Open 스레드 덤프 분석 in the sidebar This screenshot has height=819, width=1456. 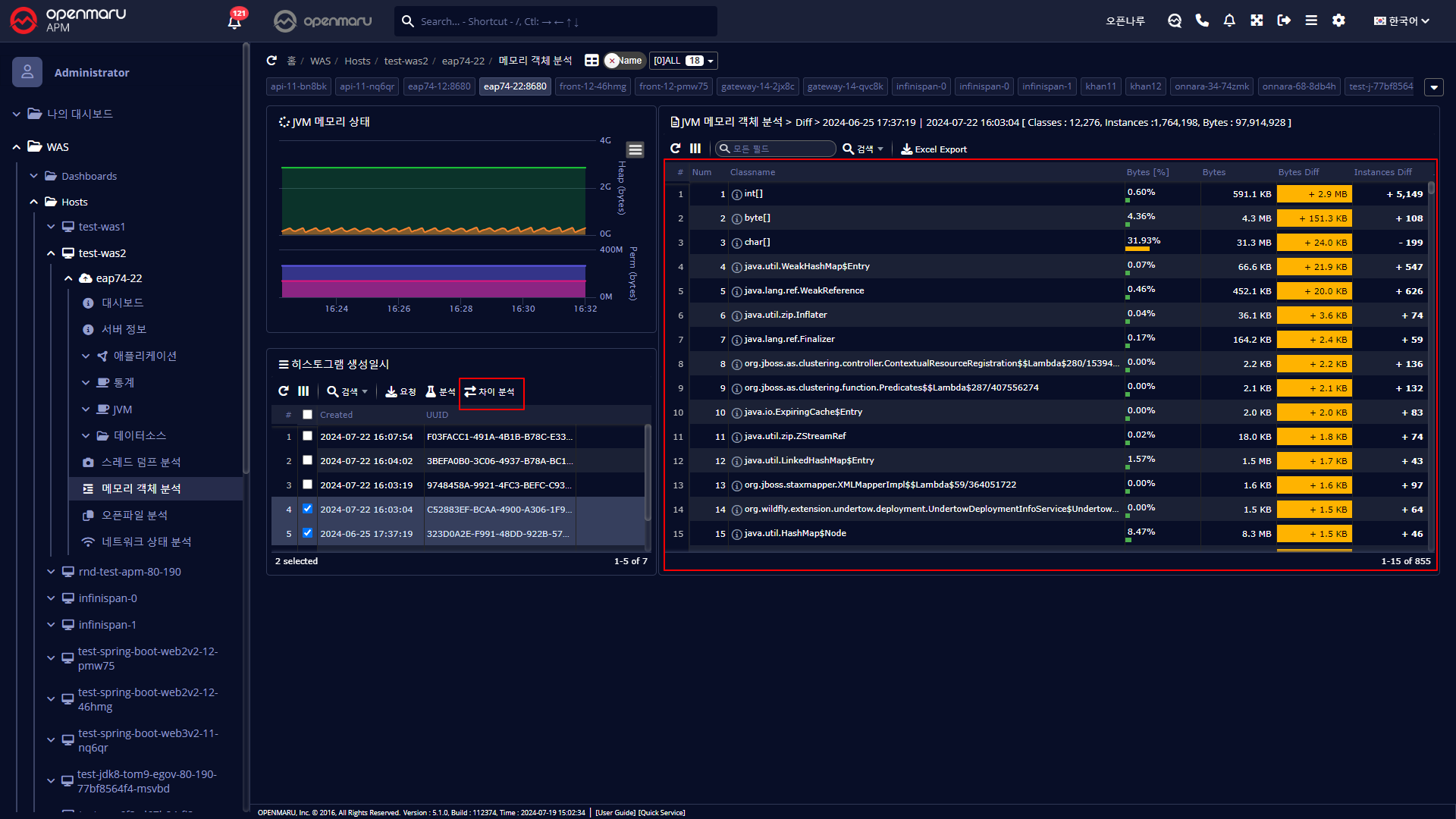click(x=141, y=462)
